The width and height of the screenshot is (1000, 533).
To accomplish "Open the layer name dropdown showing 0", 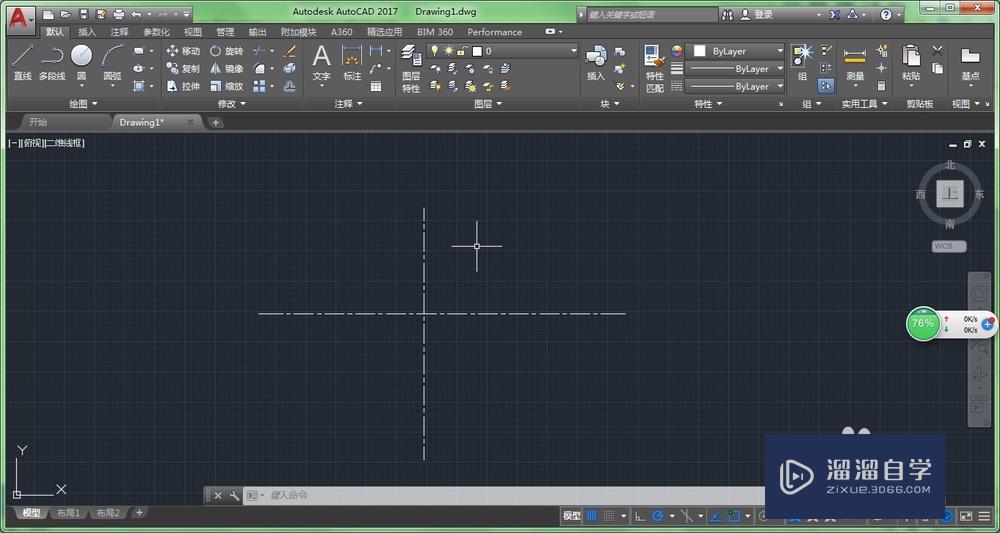I will [529, 51].
